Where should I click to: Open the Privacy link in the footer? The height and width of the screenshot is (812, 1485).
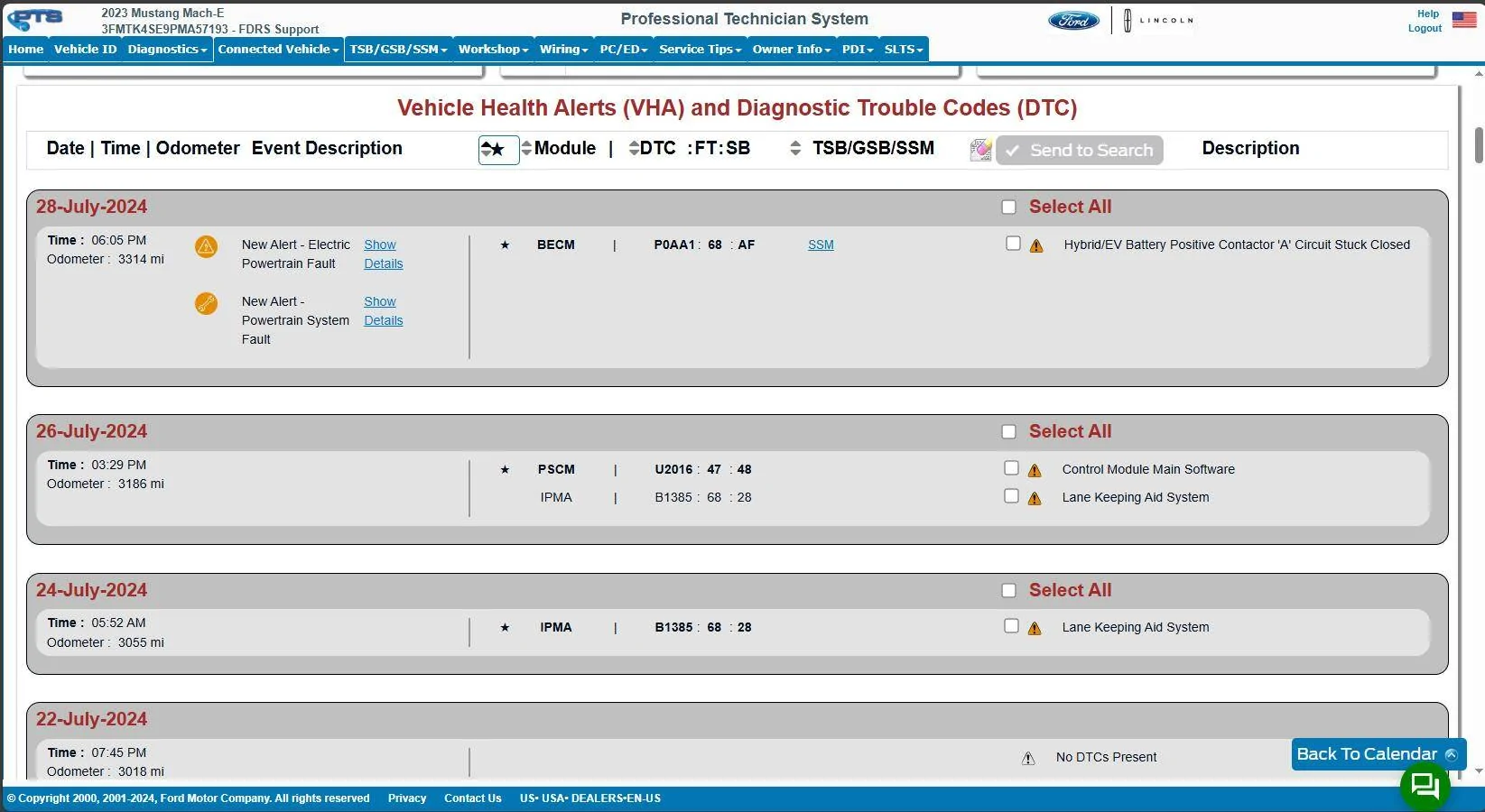click(407, 798)
